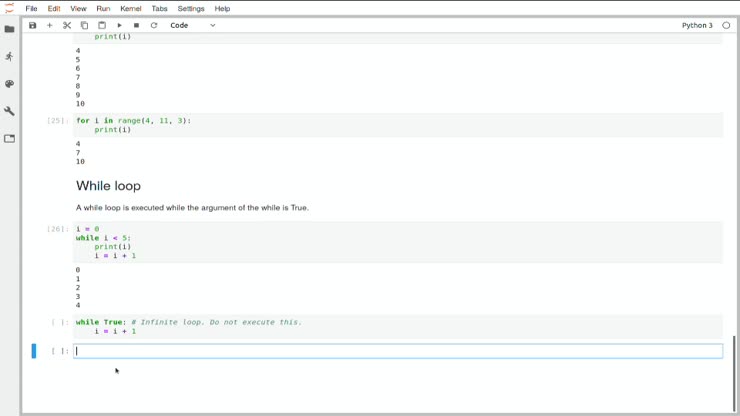
Task: Open the File menu
Action: (32, 8)
